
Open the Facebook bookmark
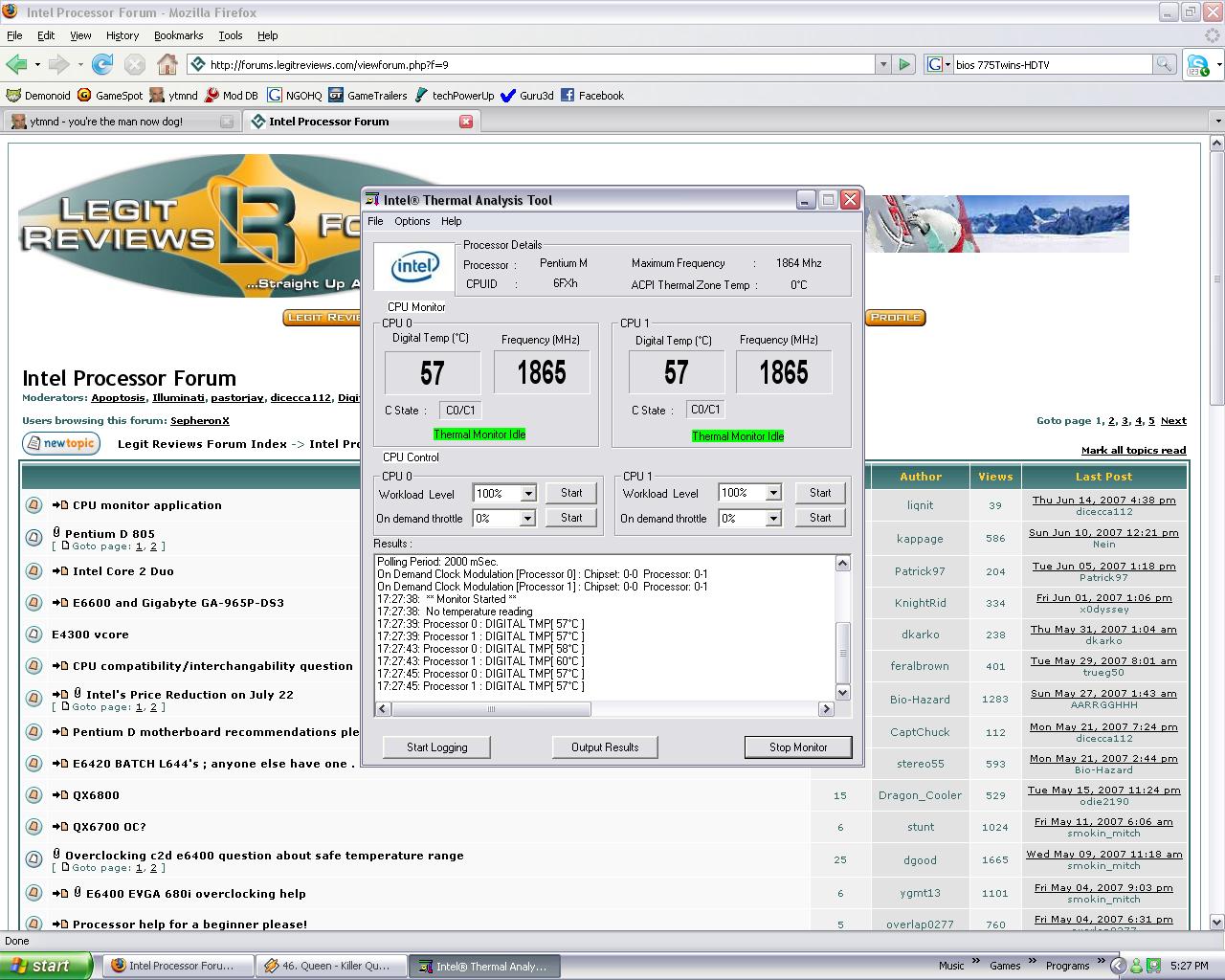coord(592,96)
